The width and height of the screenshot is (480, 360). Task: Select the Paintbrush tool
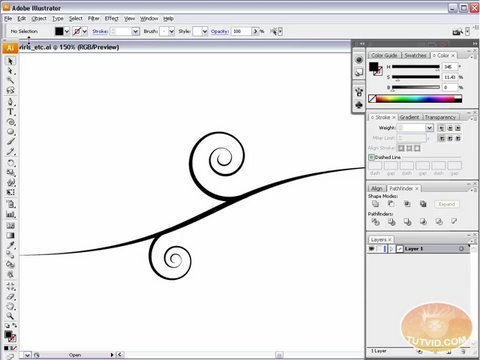click(x=10, y=142)
